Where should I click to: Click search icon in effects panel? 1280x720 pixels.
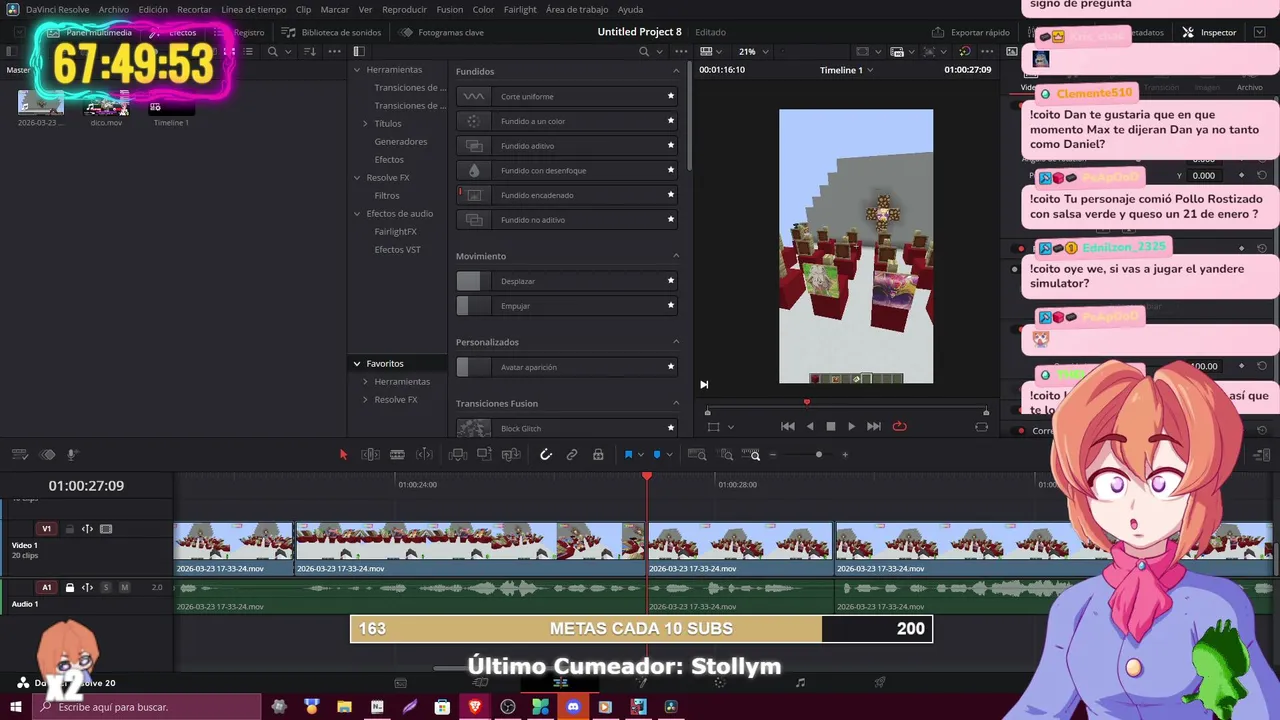(644, 51)
